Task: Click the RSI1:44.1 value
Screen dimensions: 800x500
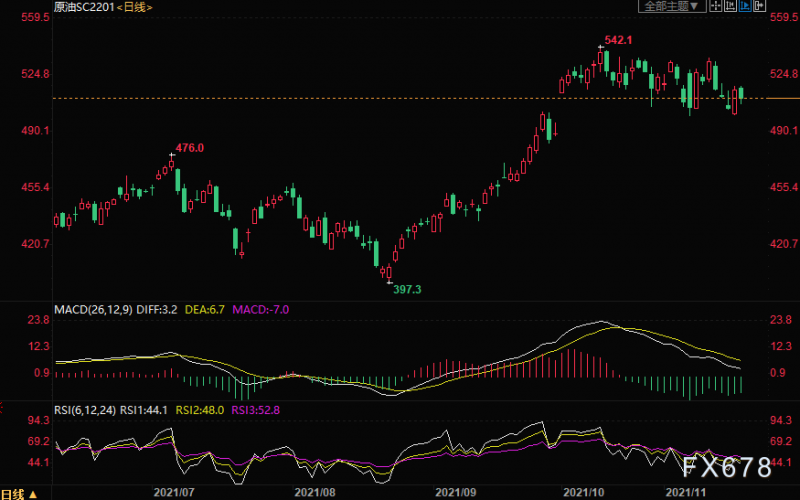Action: click(144, 410)
